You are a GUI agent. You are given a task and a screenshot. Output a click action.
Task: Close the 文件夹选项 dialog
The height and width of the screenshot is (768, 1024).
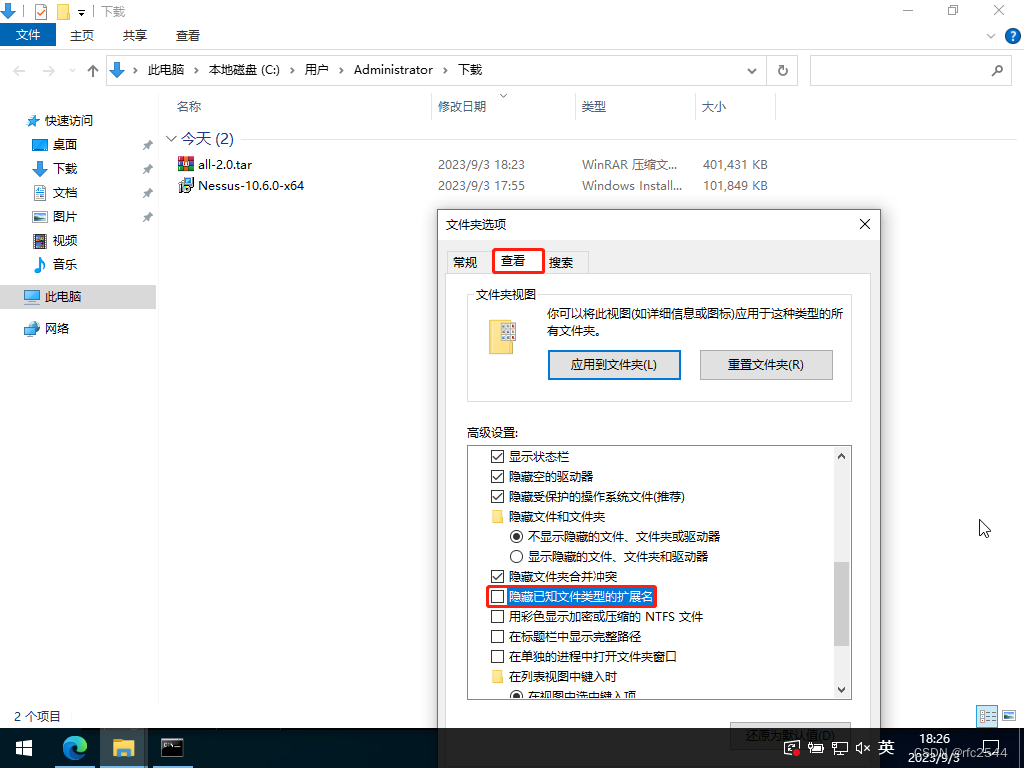865,224
